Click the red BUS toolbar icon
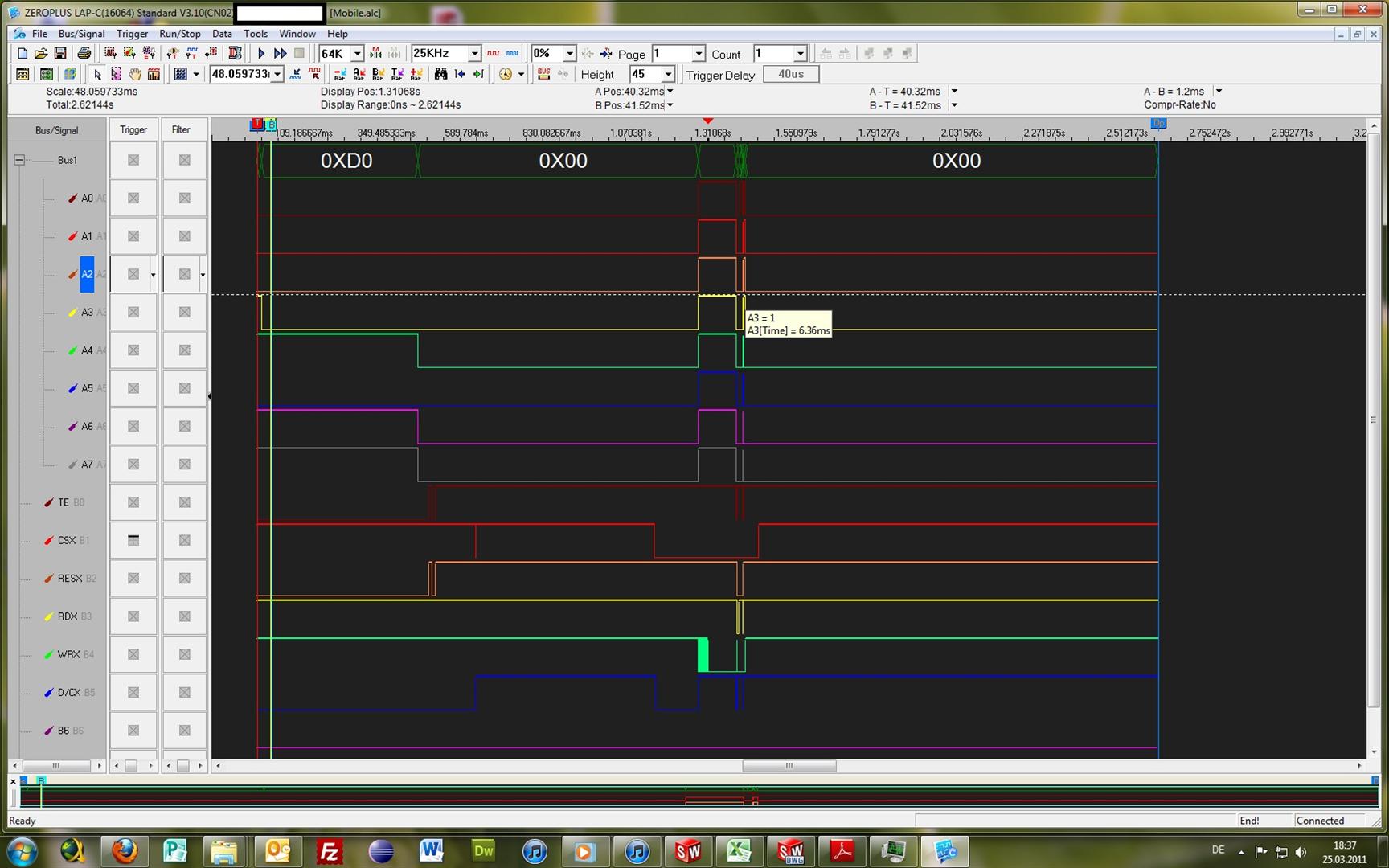1389x868 pixels. tap(543, 74)
